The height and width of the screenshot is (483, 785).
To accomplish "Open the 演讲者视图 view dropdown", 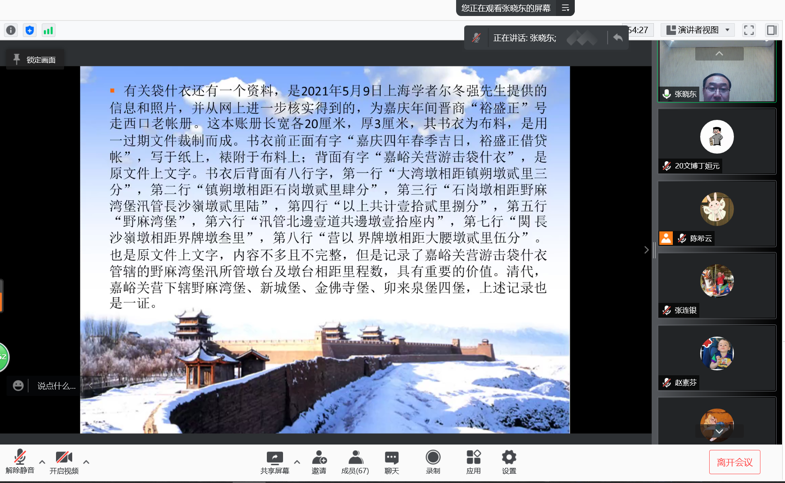I will 699,30.
